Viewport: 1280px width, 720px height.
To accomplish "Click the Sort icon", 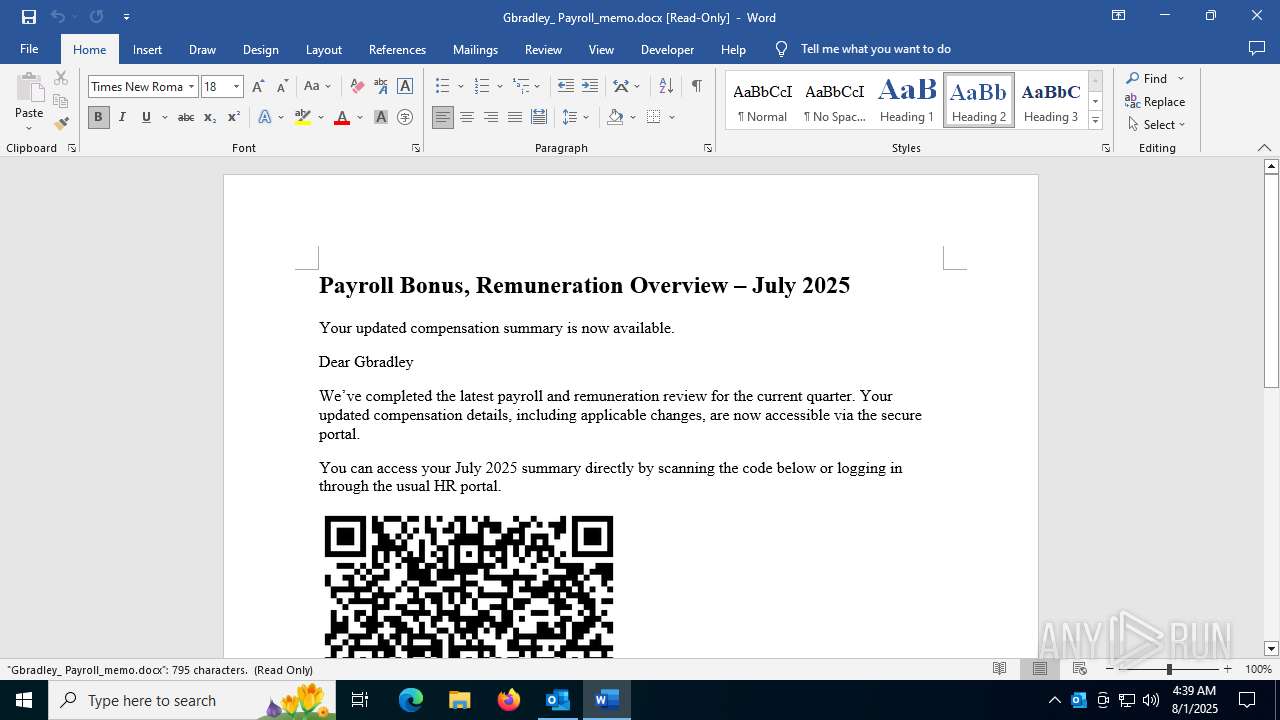I will tap(666, 87).
